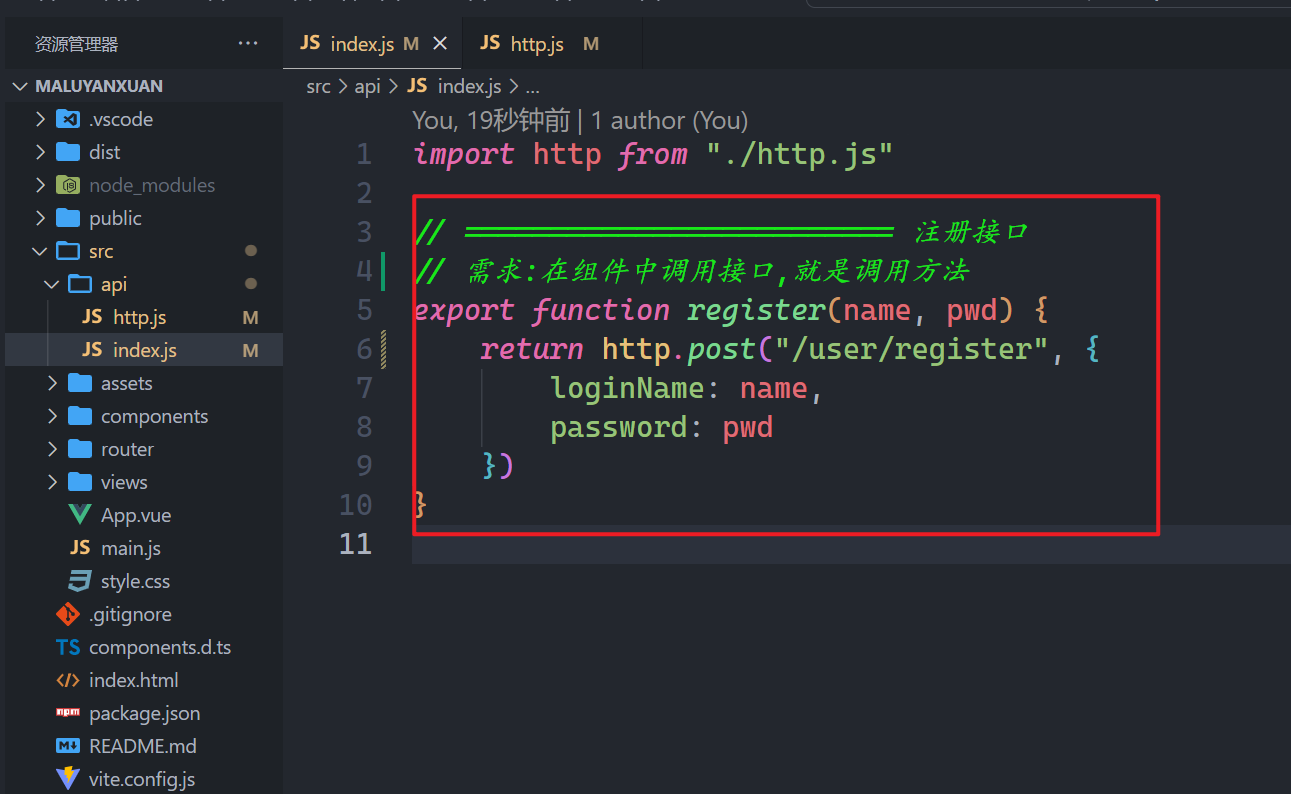Expand the router folder chevron
1291x794 pixels.
click(x=52, y=449)
